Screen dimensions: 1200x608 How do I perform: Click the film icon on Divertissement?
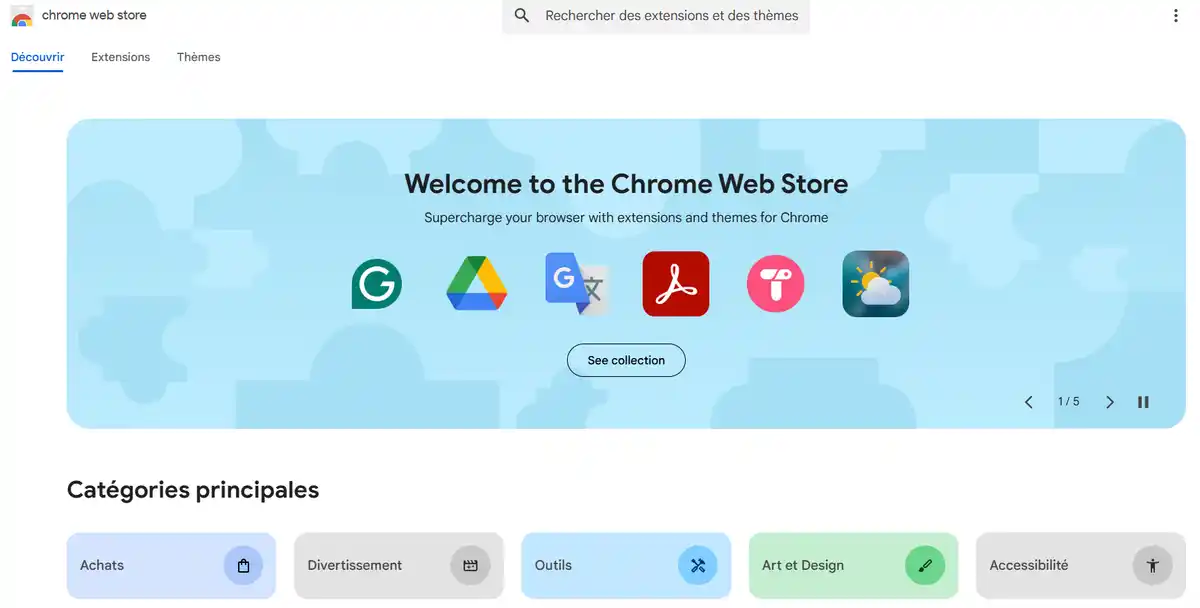(470, 566)
